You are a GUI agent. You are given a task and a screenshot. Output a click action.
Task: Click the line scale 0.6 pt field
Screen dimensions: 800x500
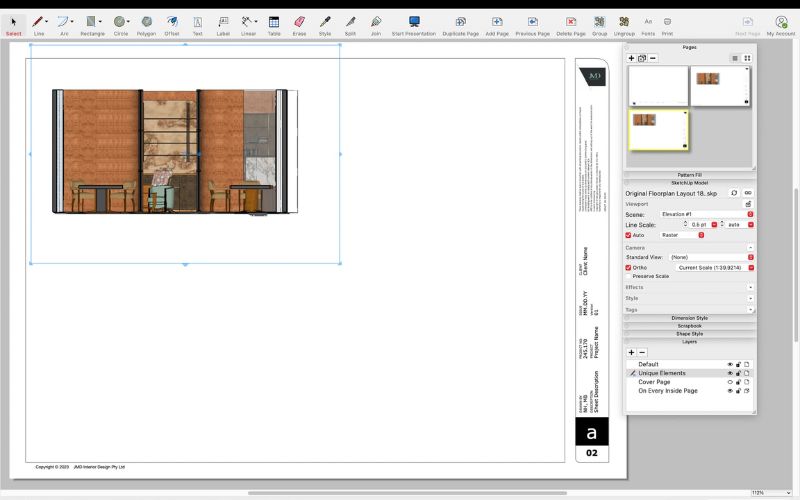click(700, 224)
